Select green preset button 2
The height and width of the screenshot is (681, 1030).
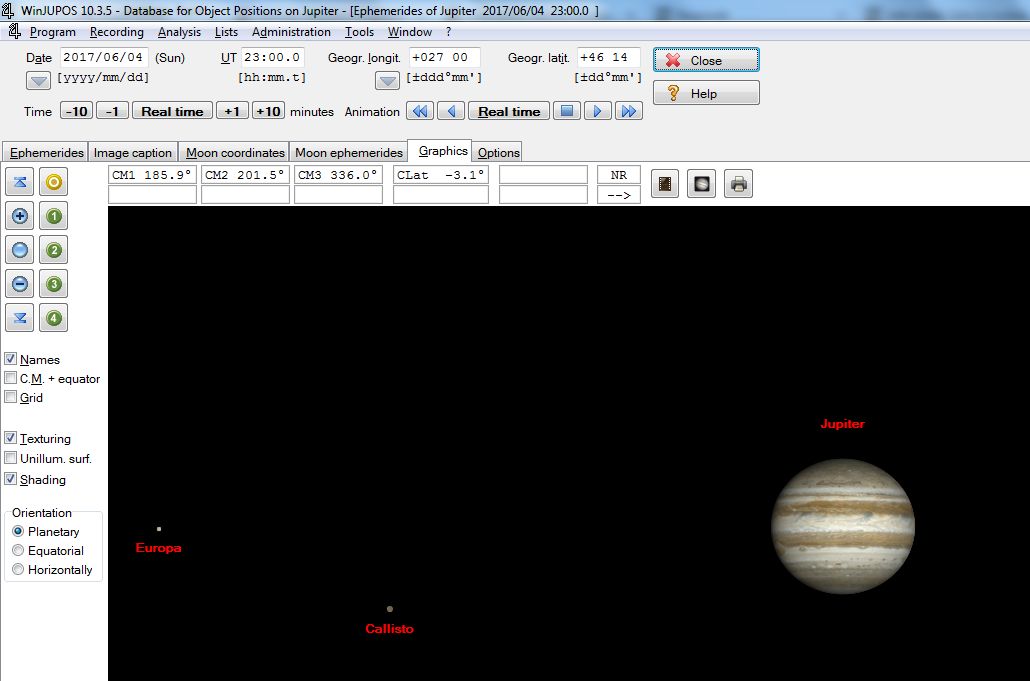click(54, 250)
